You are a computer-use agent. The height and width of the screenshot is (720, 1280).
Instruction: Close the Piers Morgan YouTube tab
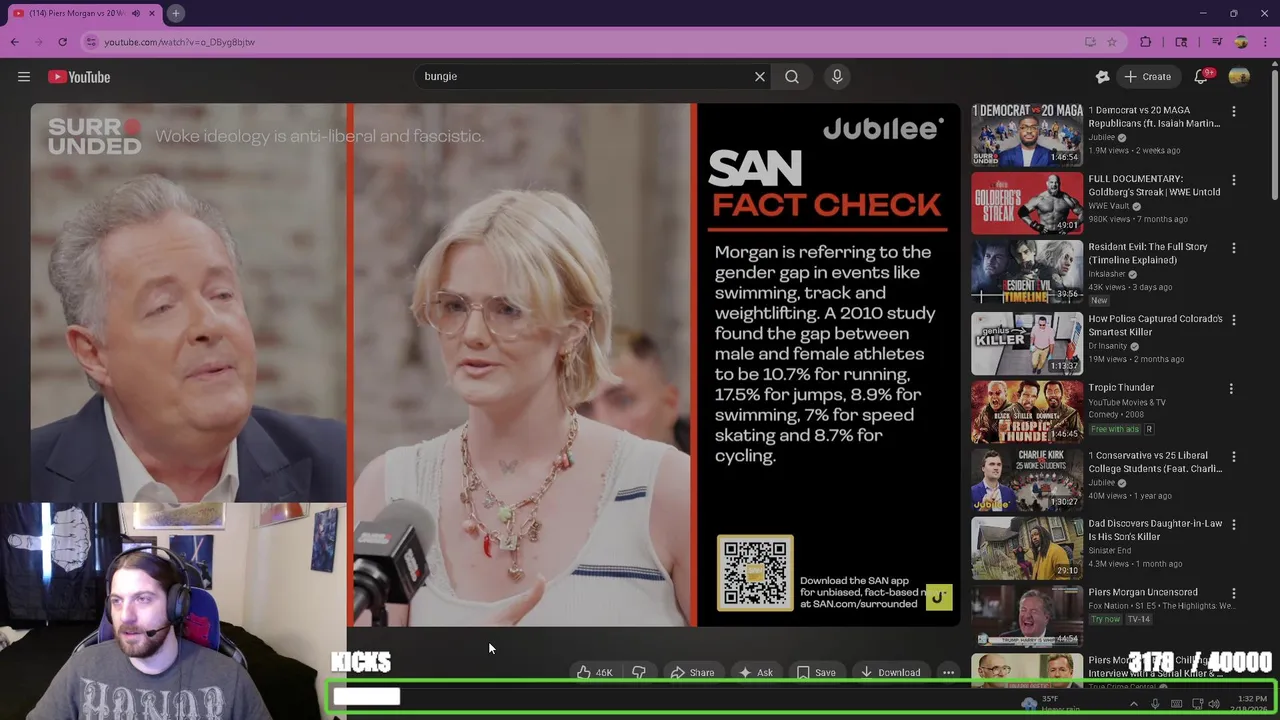[152, 13]
